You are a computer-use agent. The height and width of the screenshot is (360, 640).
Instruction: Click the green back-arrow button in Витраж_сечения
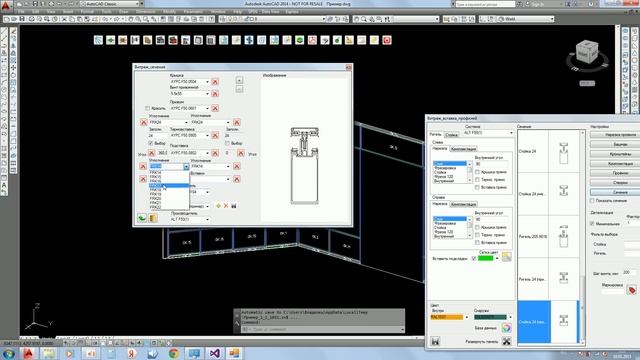tap(142, 218)
